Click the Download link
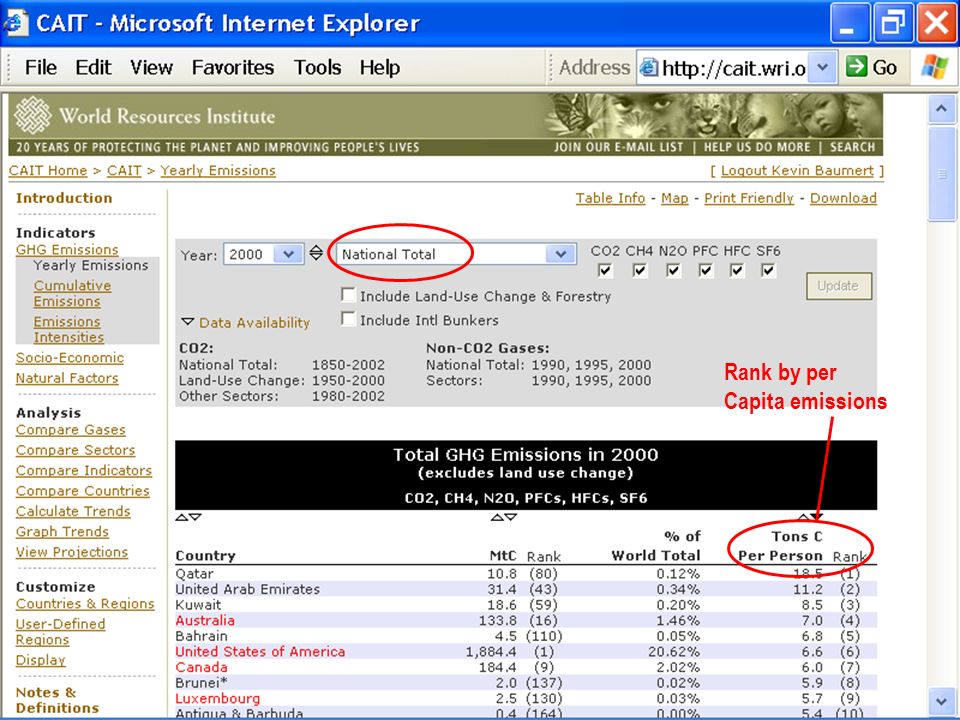960x720 pixels. pos(843,198)
